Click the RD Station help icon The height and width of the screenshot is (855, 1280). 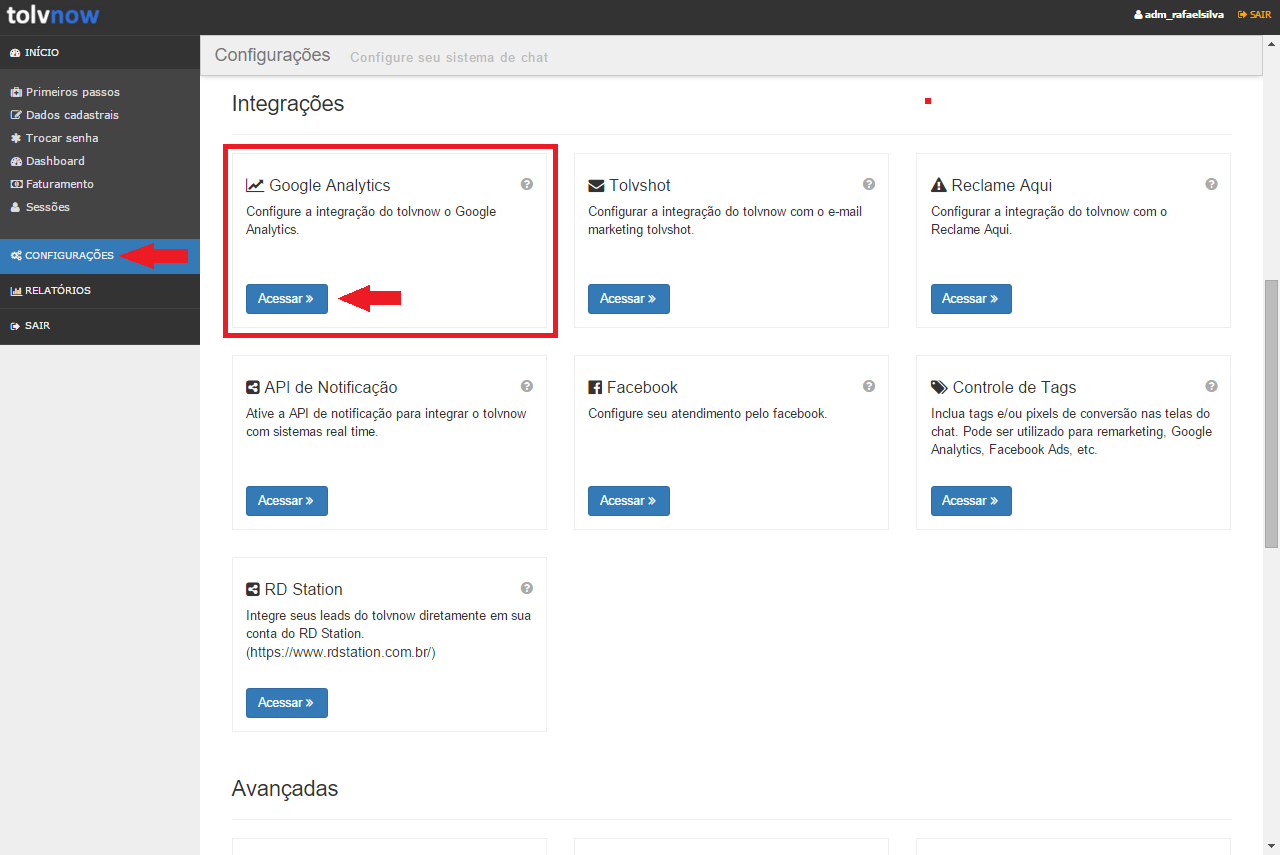tap(527, 588)
